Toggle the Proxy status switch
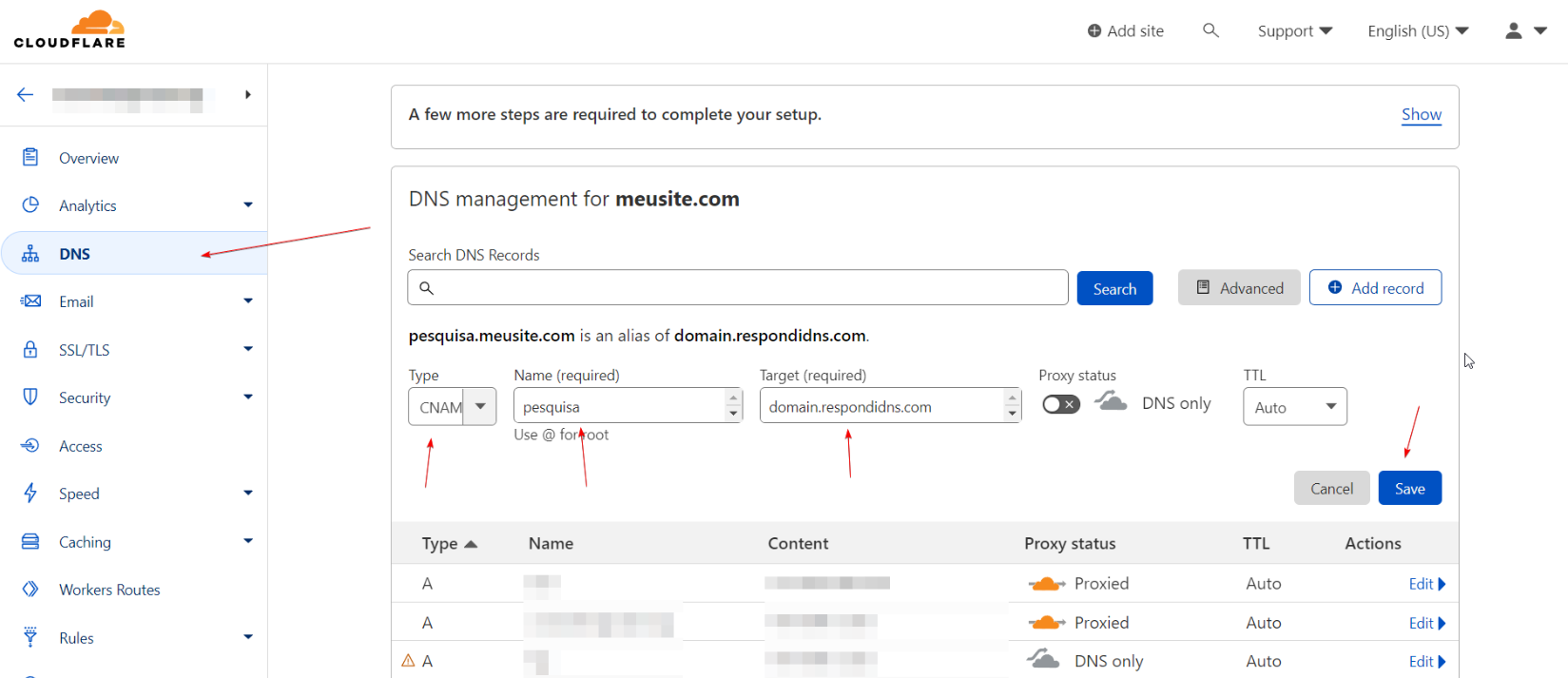Screen dimensions: 1568x678 pyautogui.click(x=1060, y=404)
